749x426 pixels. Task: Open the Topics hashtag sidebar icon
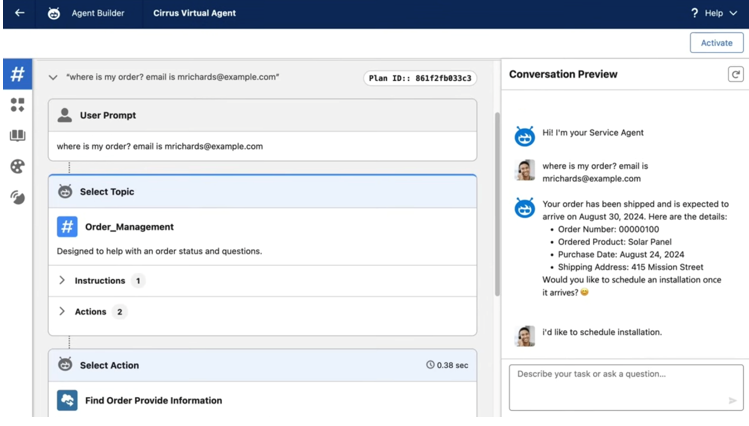pyautogui.click(x=17, y=75)
